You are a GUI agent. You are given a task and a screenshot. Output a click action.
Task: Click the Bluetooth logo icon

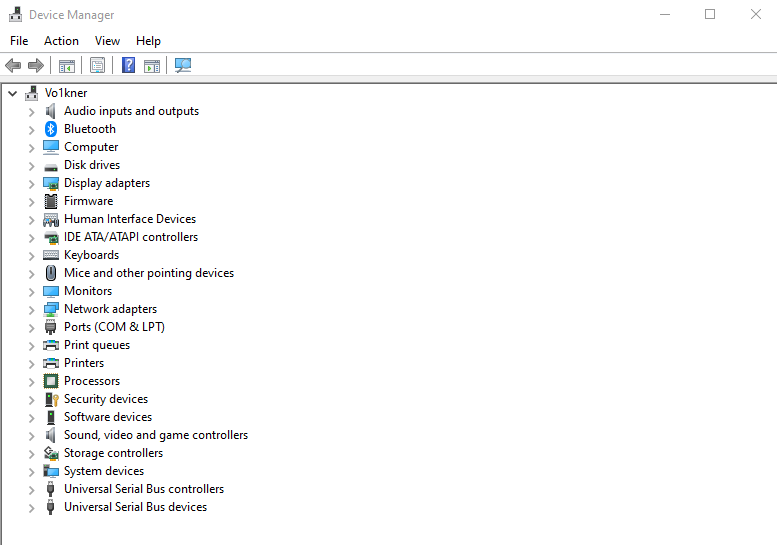point(51,129)
